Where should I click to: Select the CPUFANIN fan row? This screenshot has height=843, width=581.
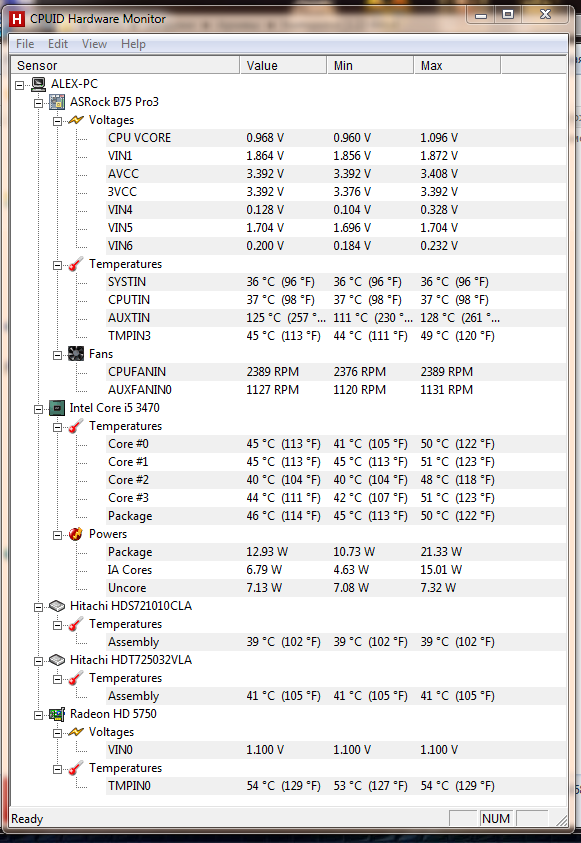click(x=336, y=372)
